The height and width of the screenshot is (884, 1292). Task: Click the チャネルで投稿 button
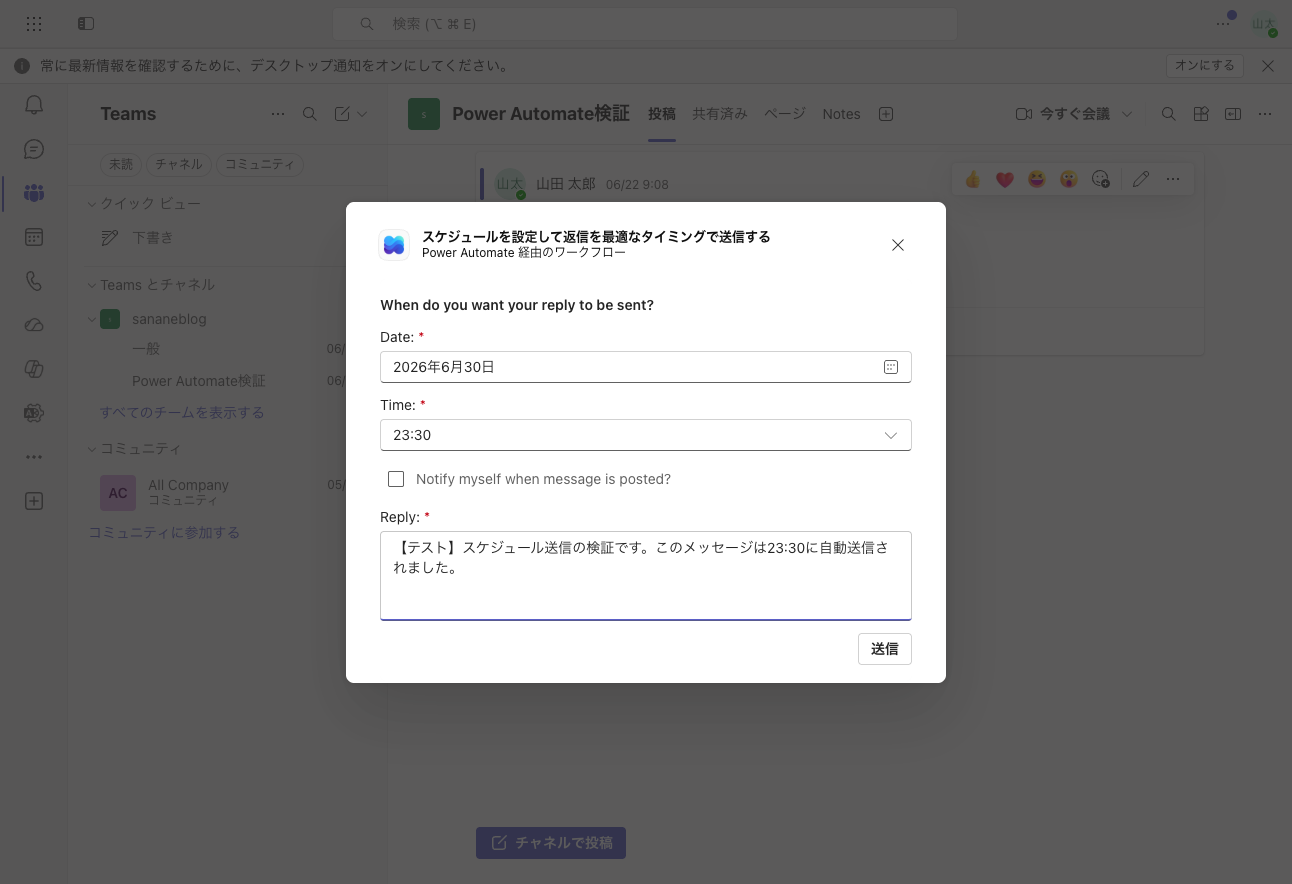pyautogui.click(x=551, y=843)
